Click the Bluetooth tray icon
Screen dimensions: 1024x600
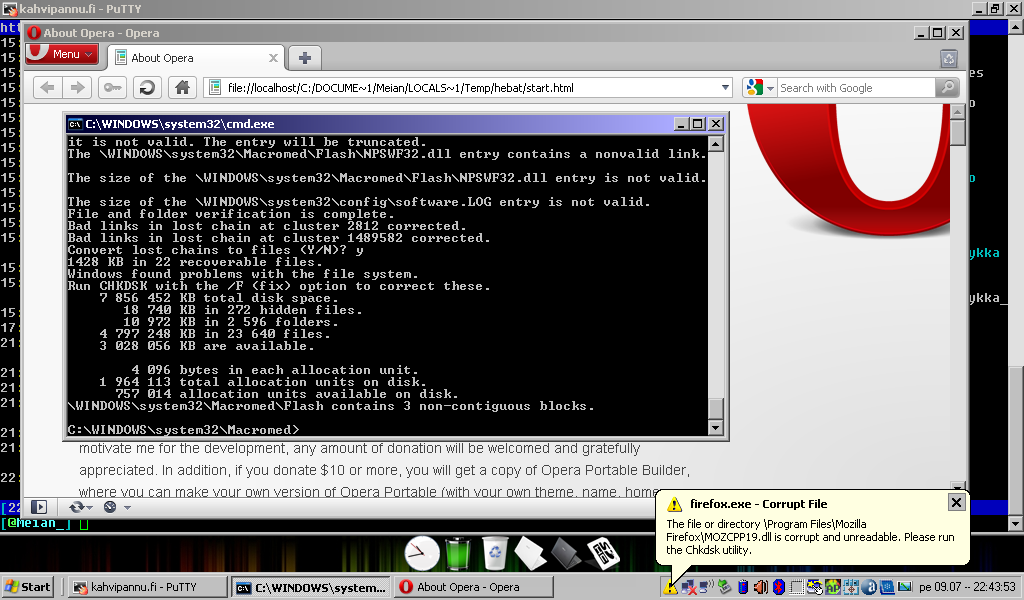point(776,587)
